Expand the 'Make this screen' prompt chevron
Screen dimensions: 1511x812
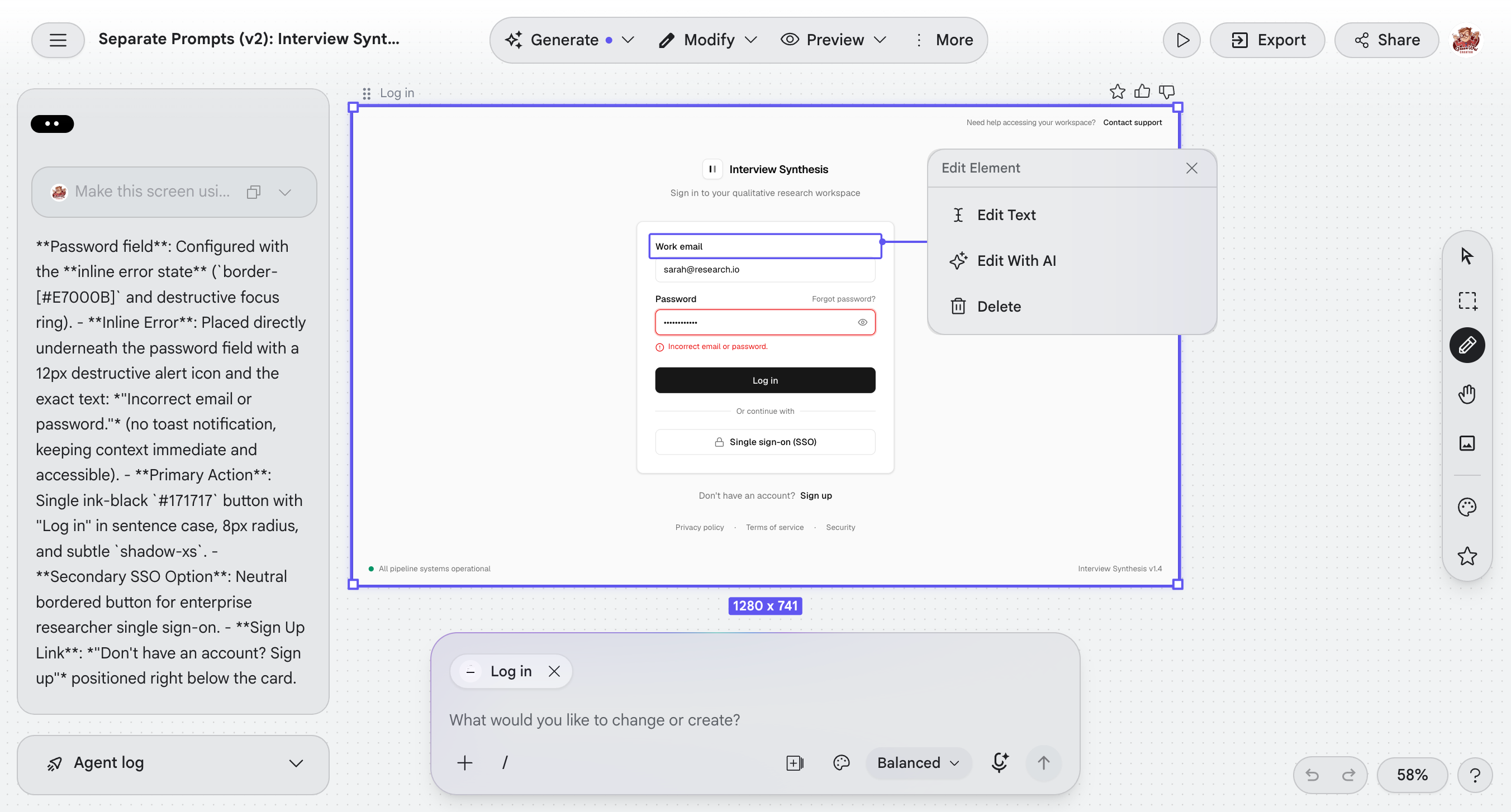click(x=285, y=192)
